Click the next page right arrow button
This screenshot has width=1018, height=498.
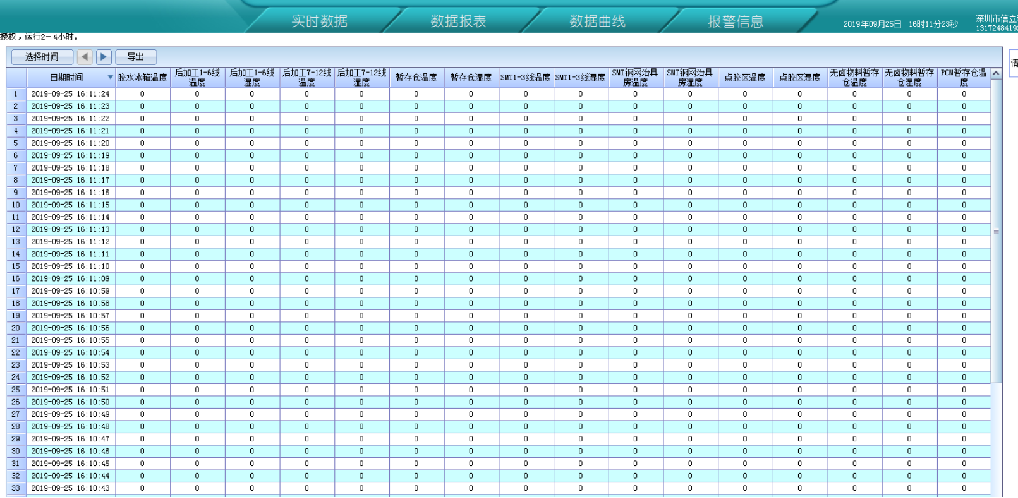coord(103,57)
